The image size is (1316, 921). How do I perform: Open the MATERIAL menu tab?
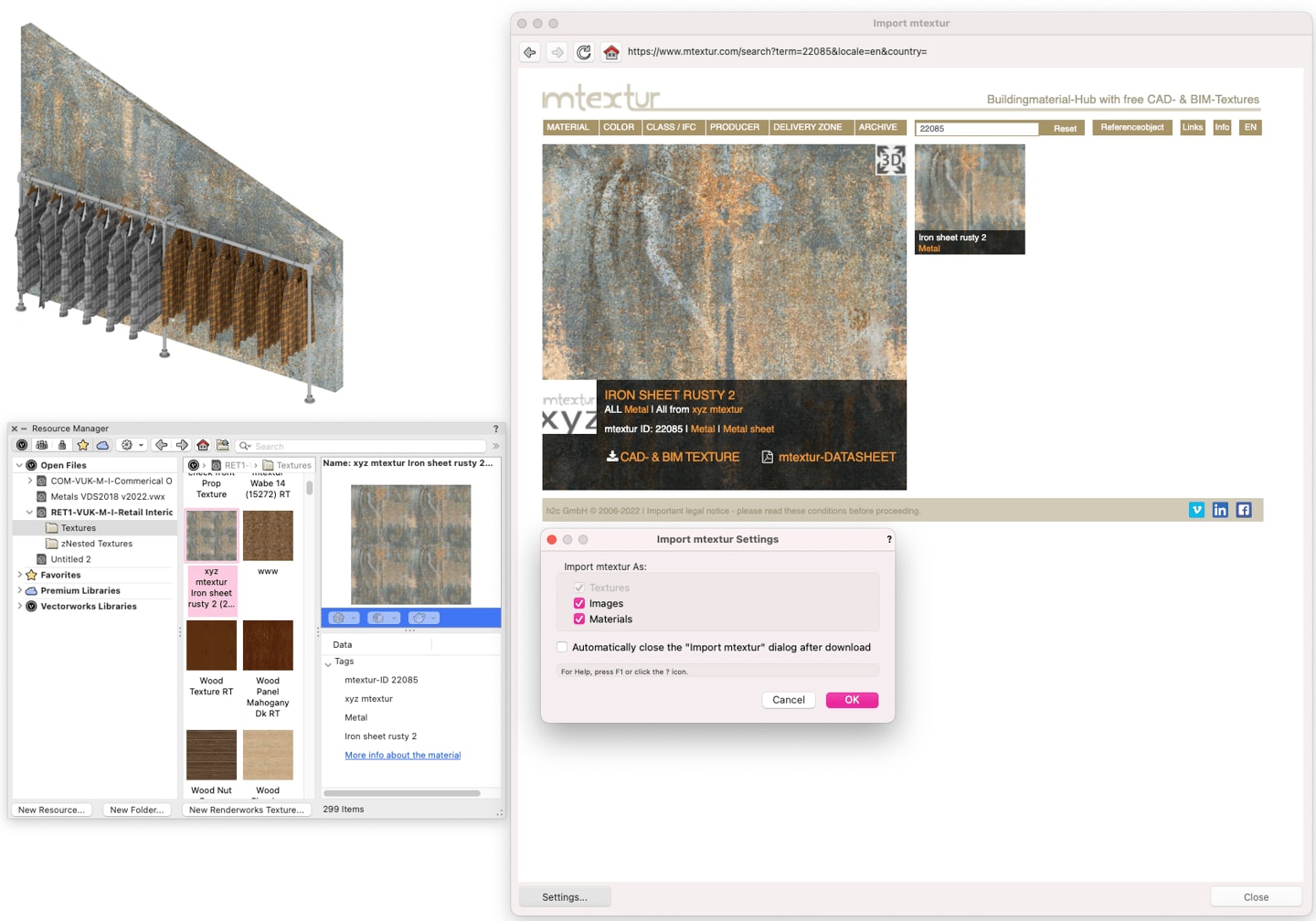[568, 127]
